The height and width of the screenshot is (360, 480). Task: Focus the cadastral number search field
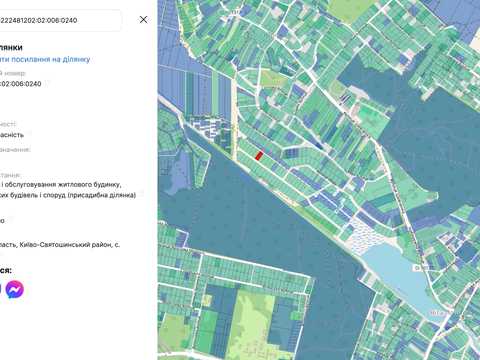click(60, 20)
